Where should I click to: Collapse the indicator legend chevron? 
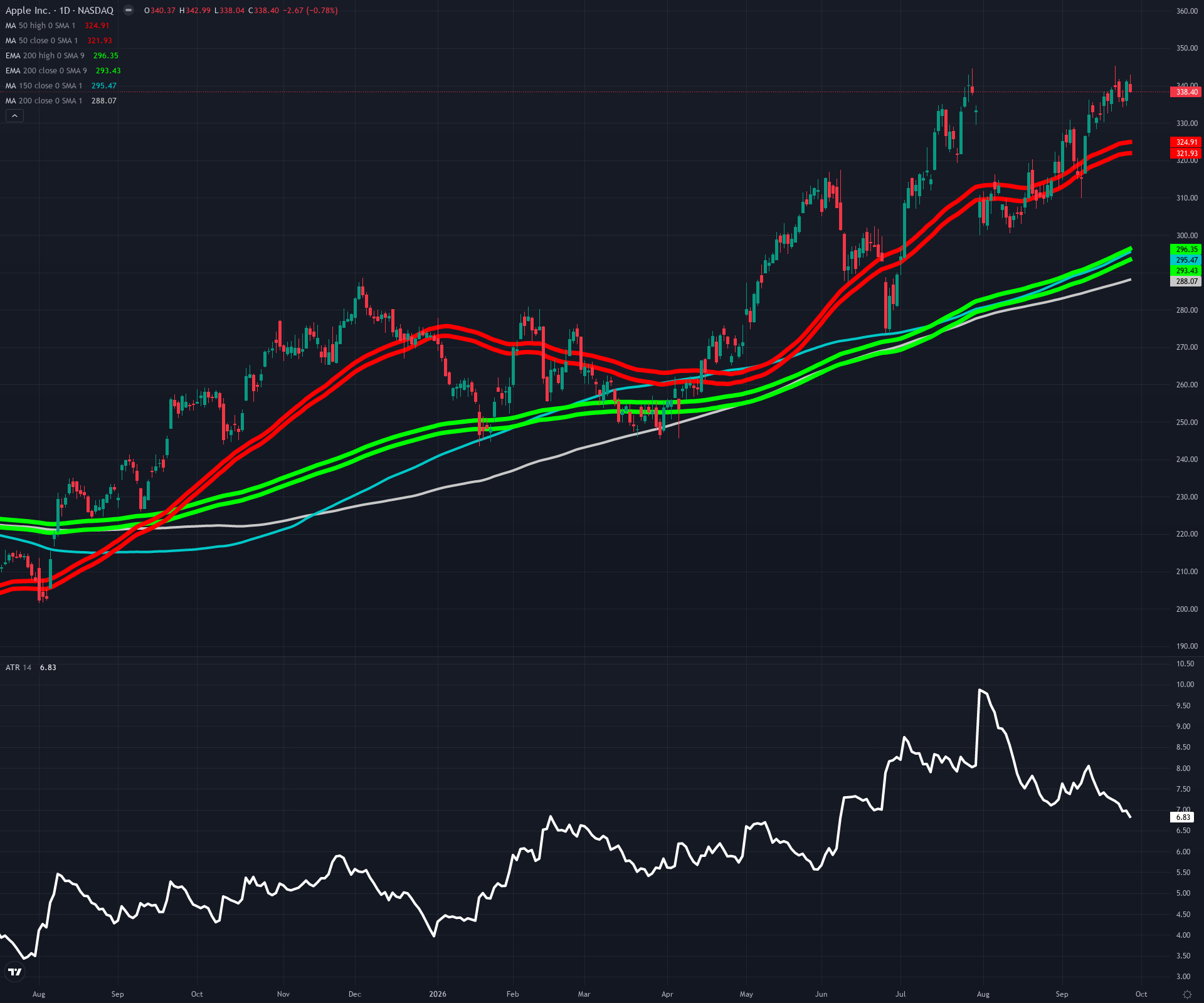point(14,115)
